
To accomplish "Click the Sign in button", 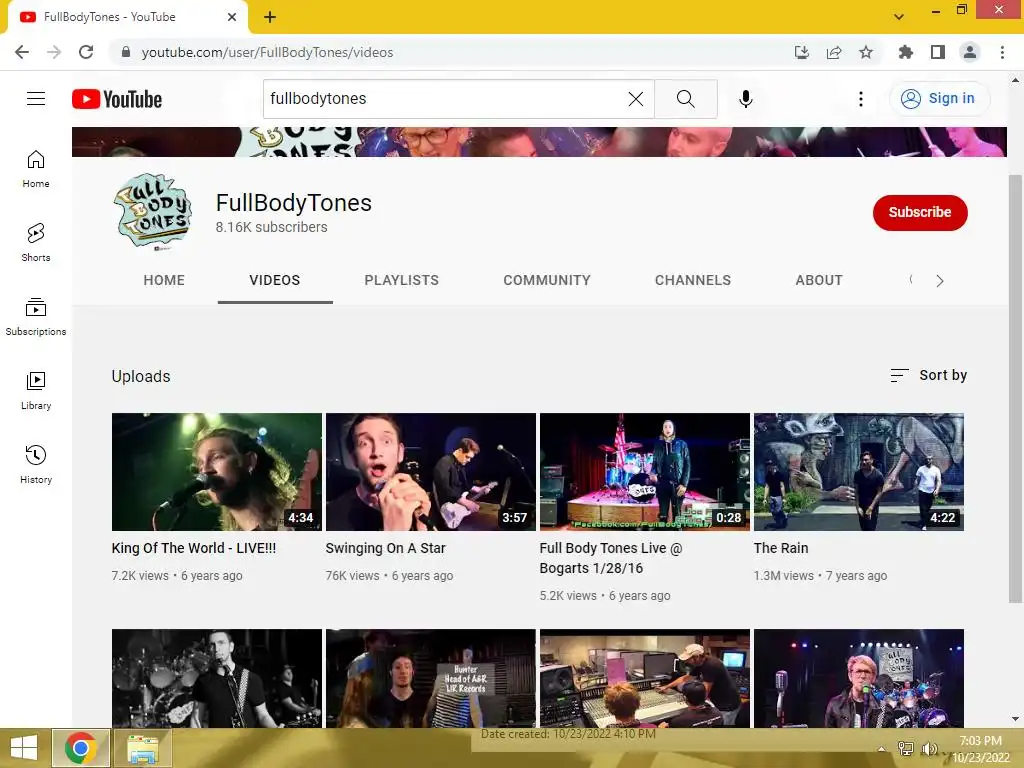I will [x=939, y=99].
